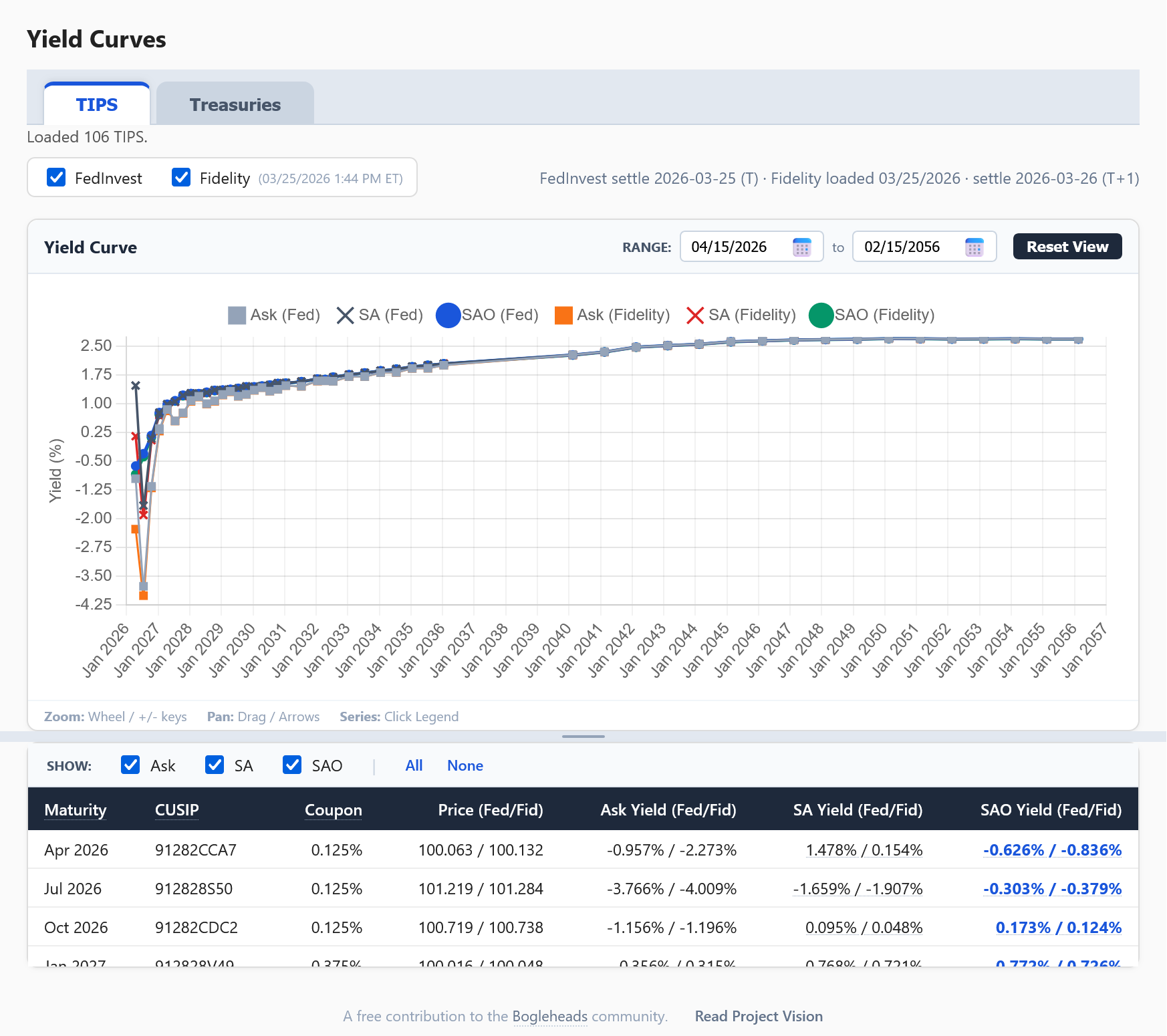
Task: Click the range end date field
Action: [924, 247]
